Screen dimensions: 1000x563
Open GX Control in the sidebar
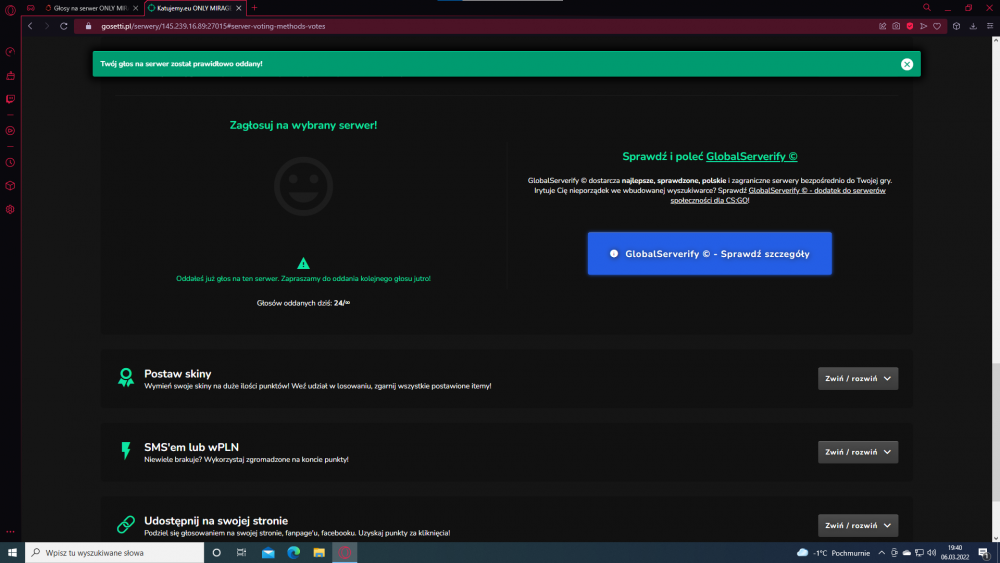[x=10, y=52]
